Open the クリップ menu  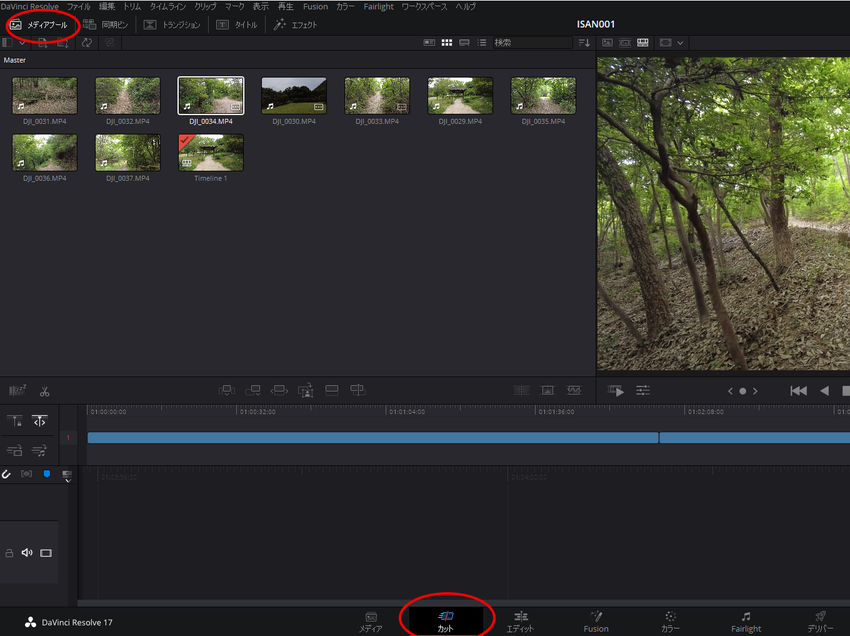[205, 7]
